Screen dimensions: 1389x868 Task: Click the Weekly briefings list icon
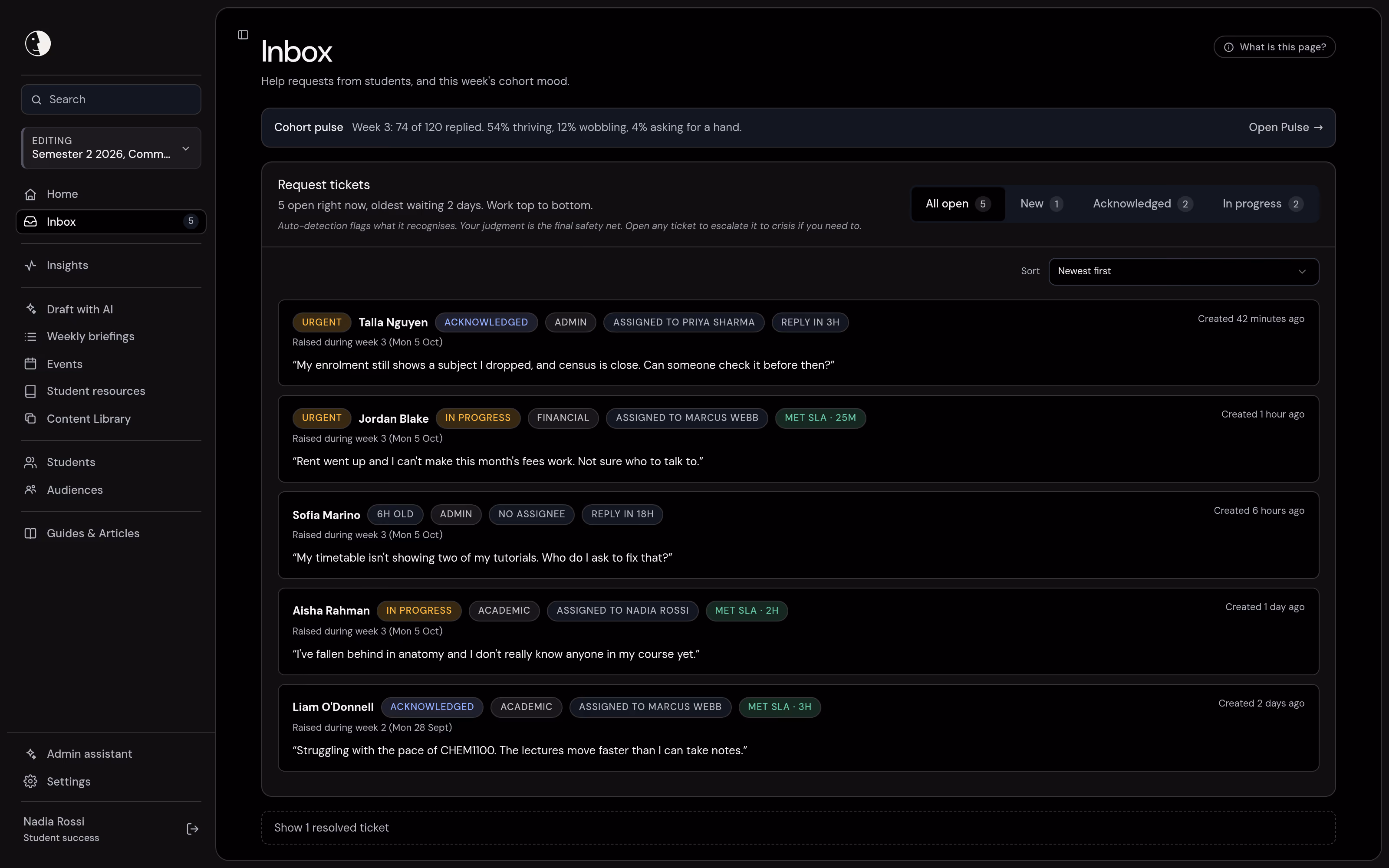pos(30,336)
